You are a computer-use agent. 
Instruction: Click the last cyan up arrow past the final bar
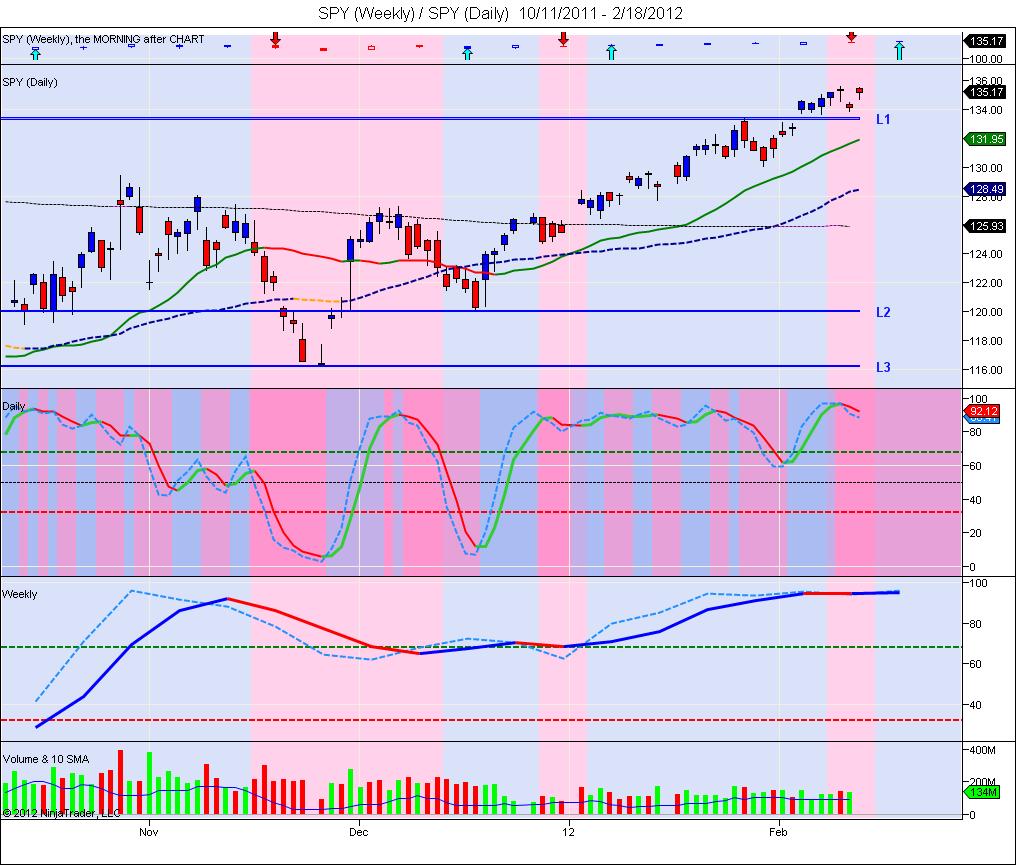[899, 51]
